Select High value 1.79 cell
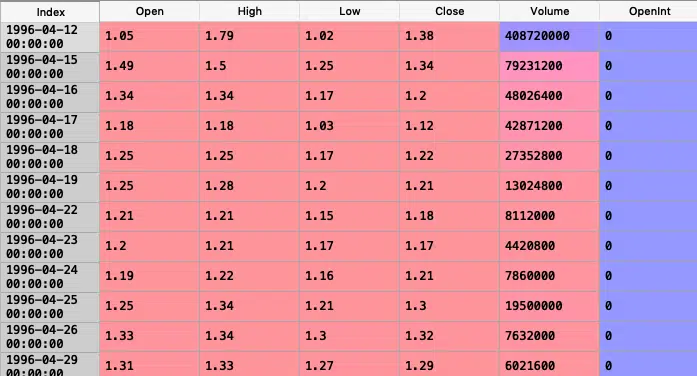The image size is (697, 376). pos(249,36)
